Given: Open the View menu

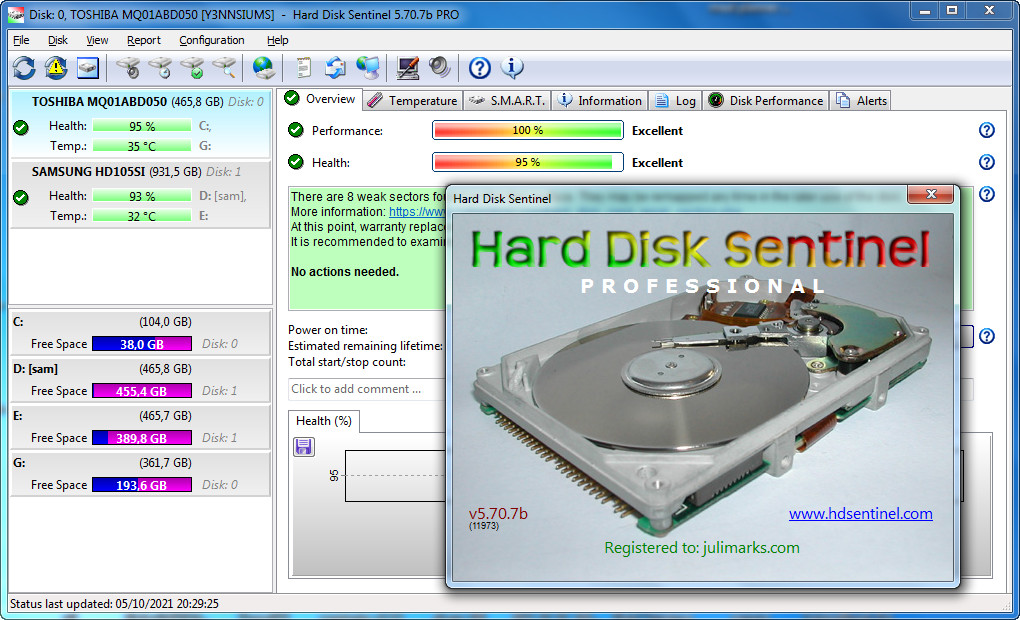Looking at the screenshot, I should coord(97,40).
